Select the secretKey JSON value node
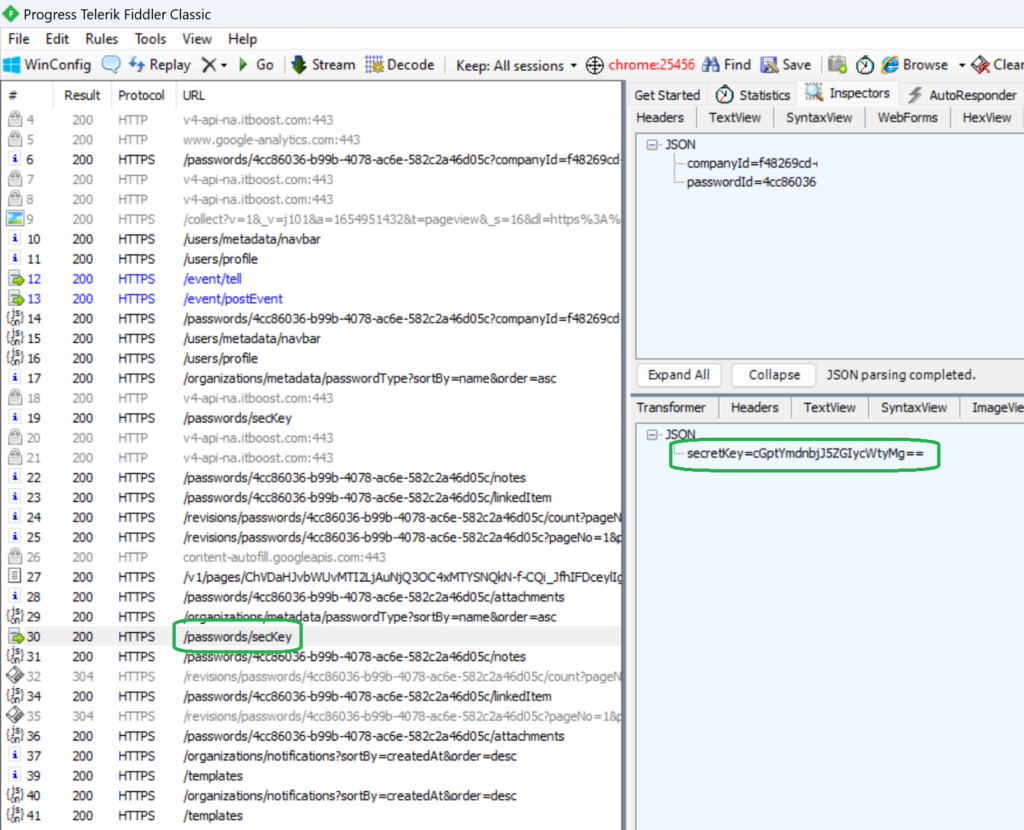 805,453
